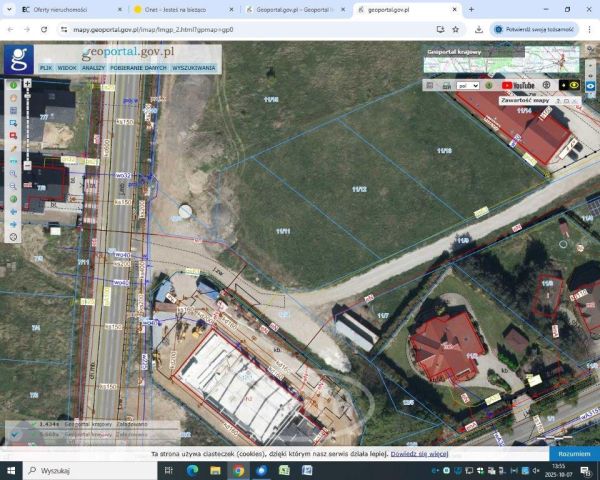Click the minus zoom button on slider
The image size is (600, 480).
pyautogui.click(x=27, y=165)
